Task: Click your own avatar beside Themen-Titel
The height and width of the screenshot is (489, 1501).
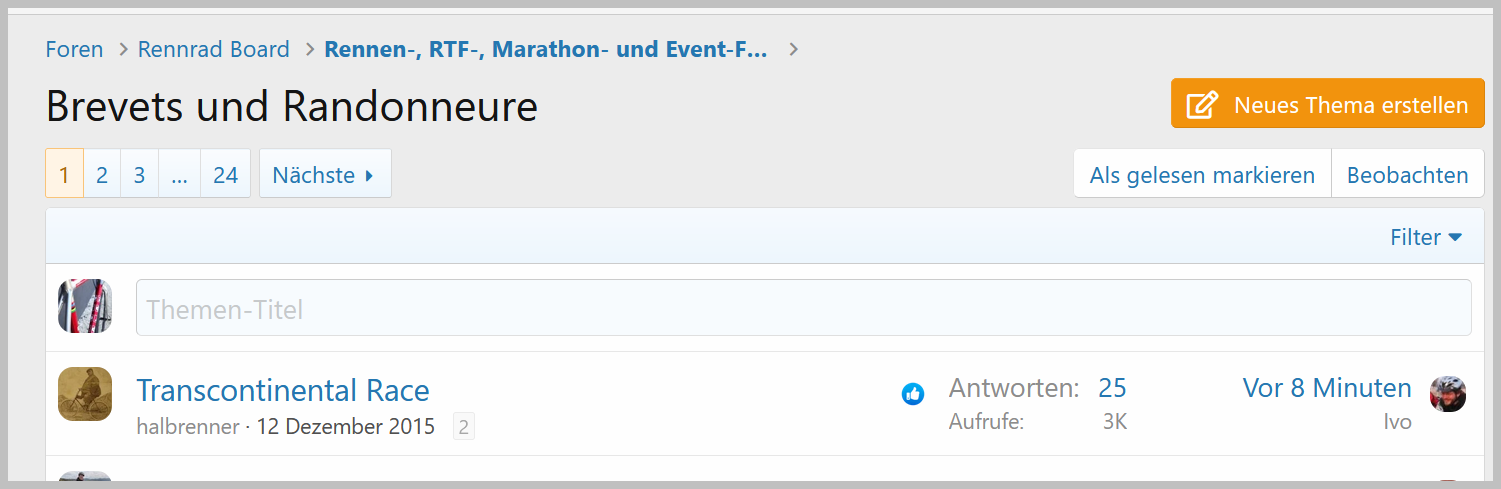Action: (x=85, y=306)
